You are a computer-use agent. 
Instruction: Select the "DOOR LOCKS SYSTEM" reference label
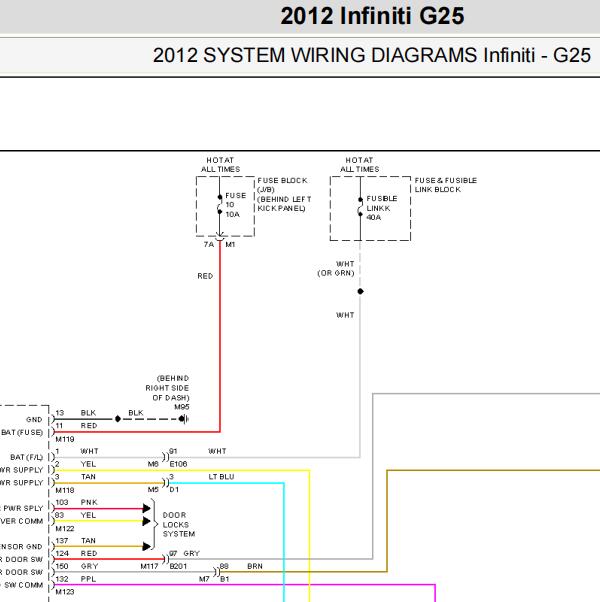pyautogui.click(x=179, y=524)
